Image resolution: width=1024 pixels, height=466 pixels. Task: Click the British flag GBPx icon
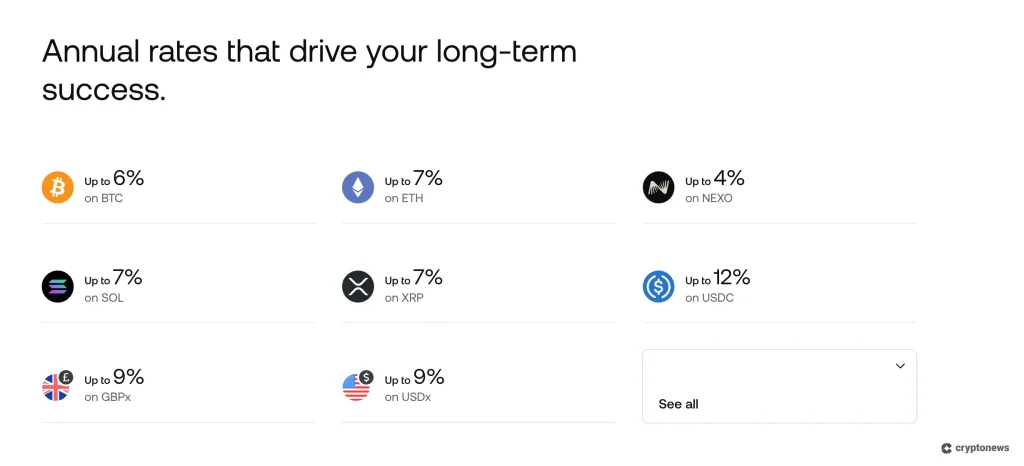coord(58,386)
